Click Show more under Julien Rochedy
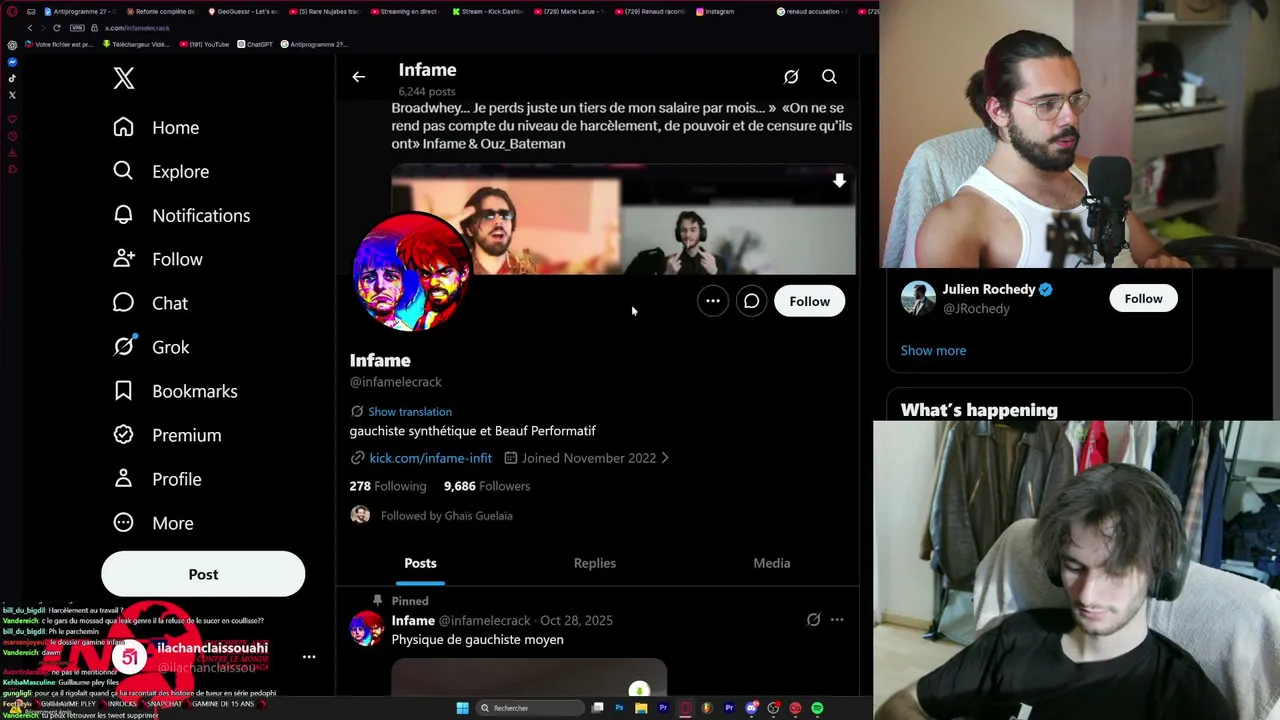Screen dimensions: 1280x720 pyautogui.click(x=933, y=350)
